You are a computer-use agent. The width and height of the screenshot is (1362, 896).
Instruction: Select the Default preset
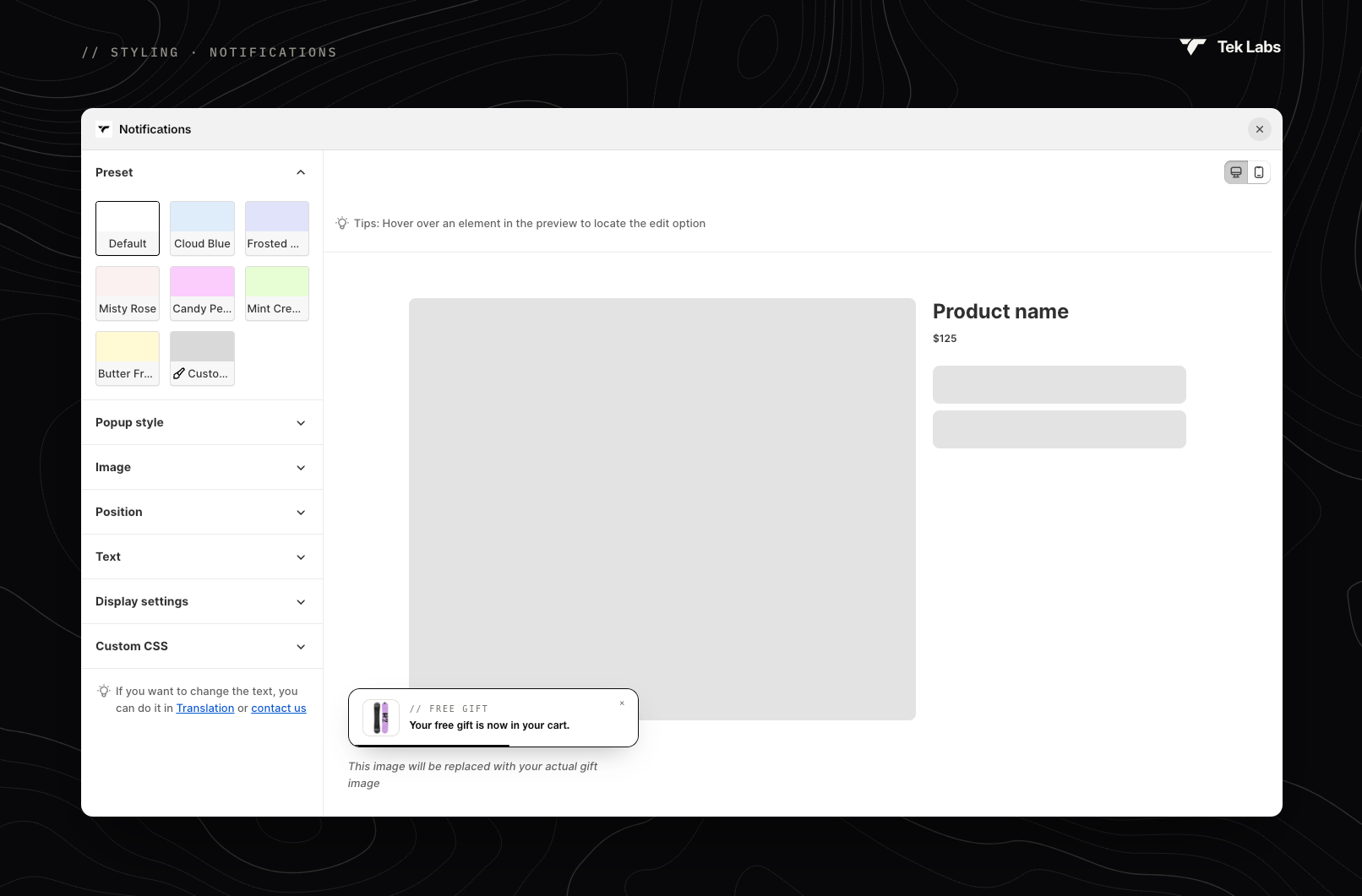[128, 228]
